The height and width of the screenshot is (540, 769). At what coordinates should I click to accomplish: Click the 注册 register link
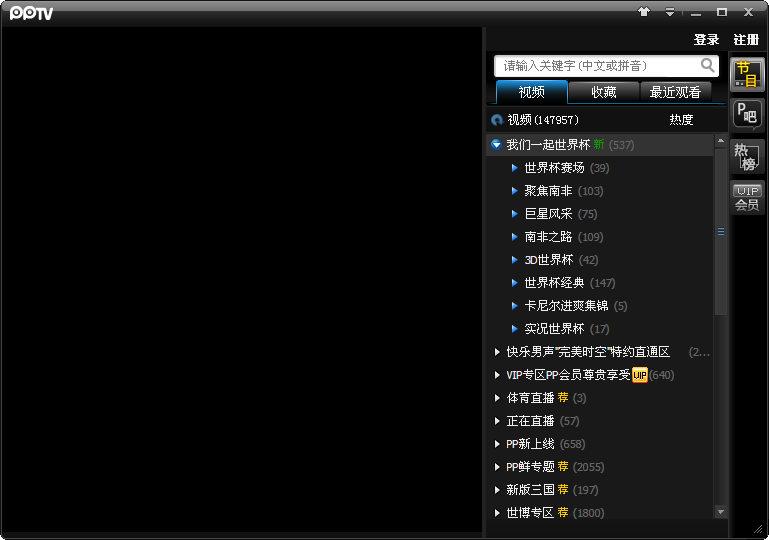(x=746, y=40)
